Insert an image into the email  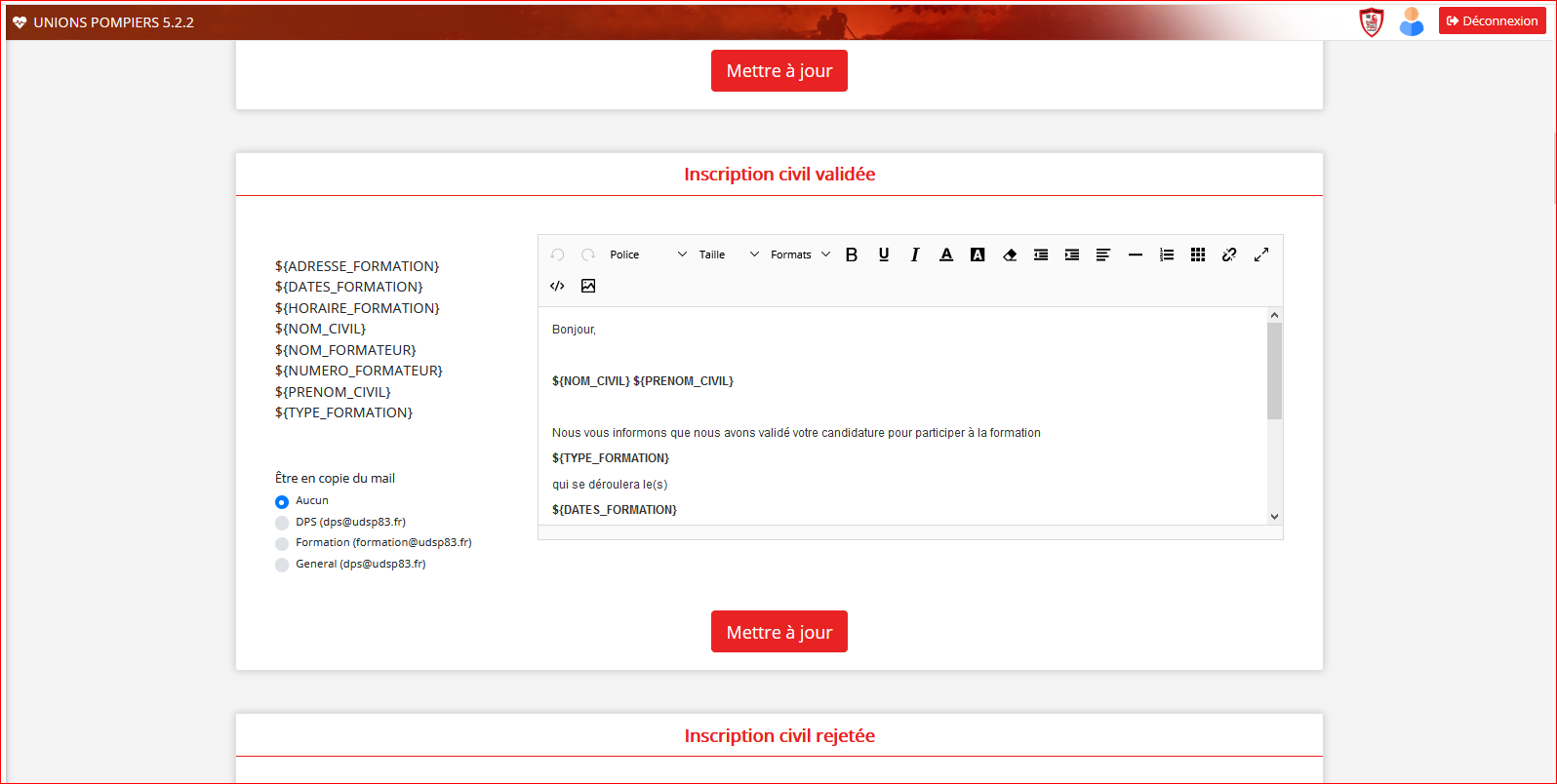tap(588, 286)
